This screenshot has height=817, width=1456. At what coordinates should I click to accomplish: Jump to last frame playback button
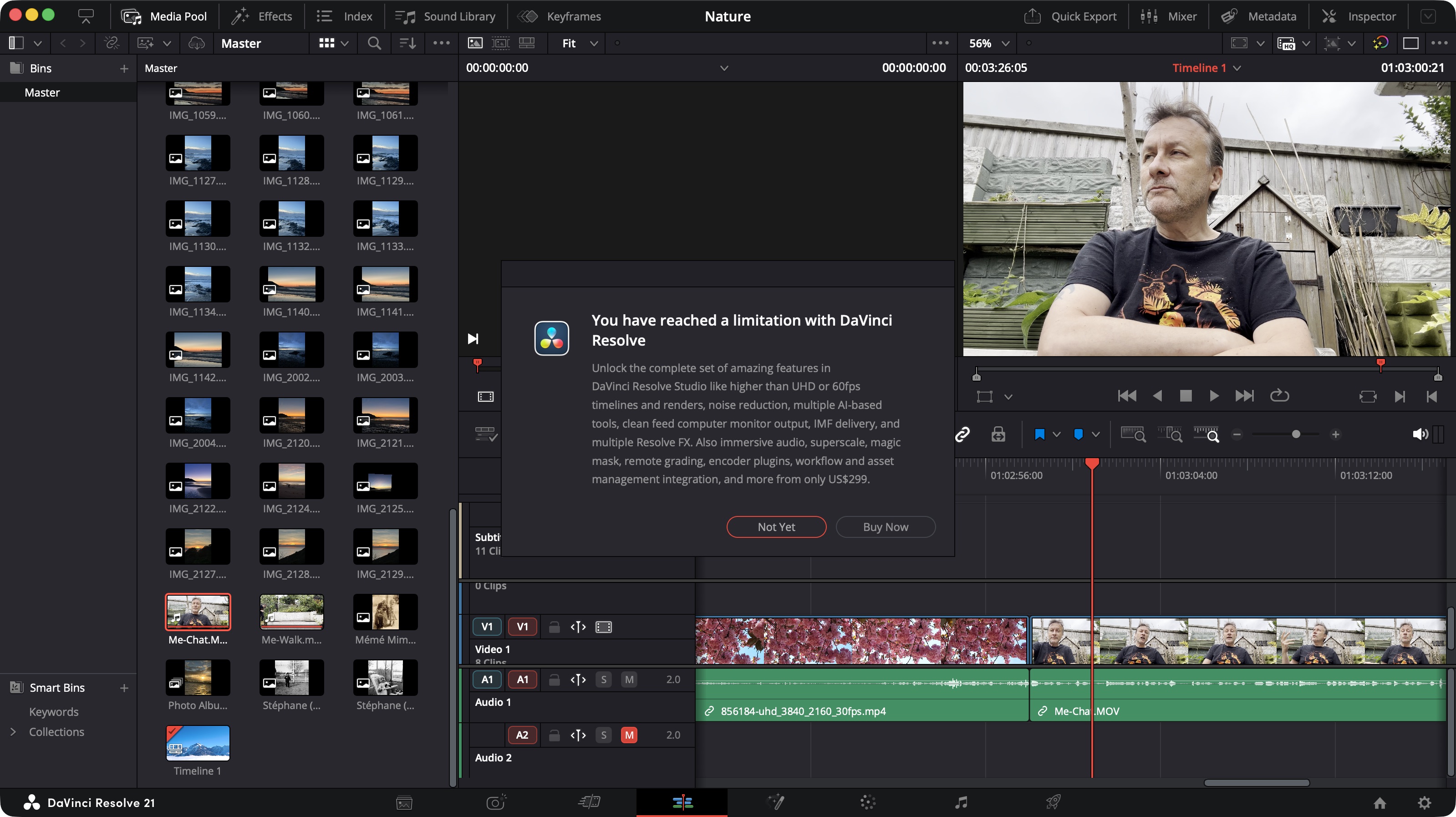(1244, 396)
